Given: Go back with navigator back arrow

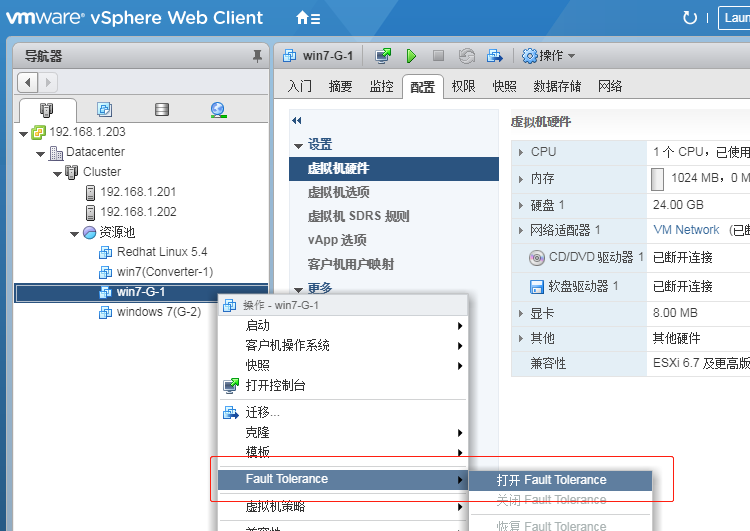Looking at the screenshot, I should pyautogui.click(x=28, y=82).
